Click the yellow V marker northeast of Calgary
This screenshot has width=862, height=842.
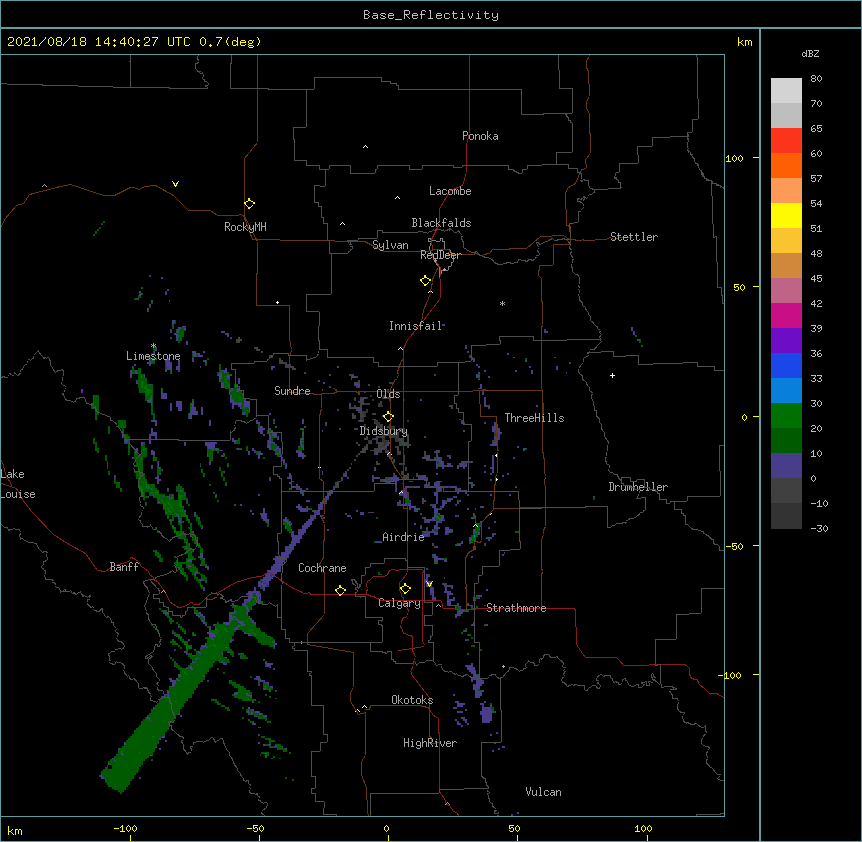429,584
